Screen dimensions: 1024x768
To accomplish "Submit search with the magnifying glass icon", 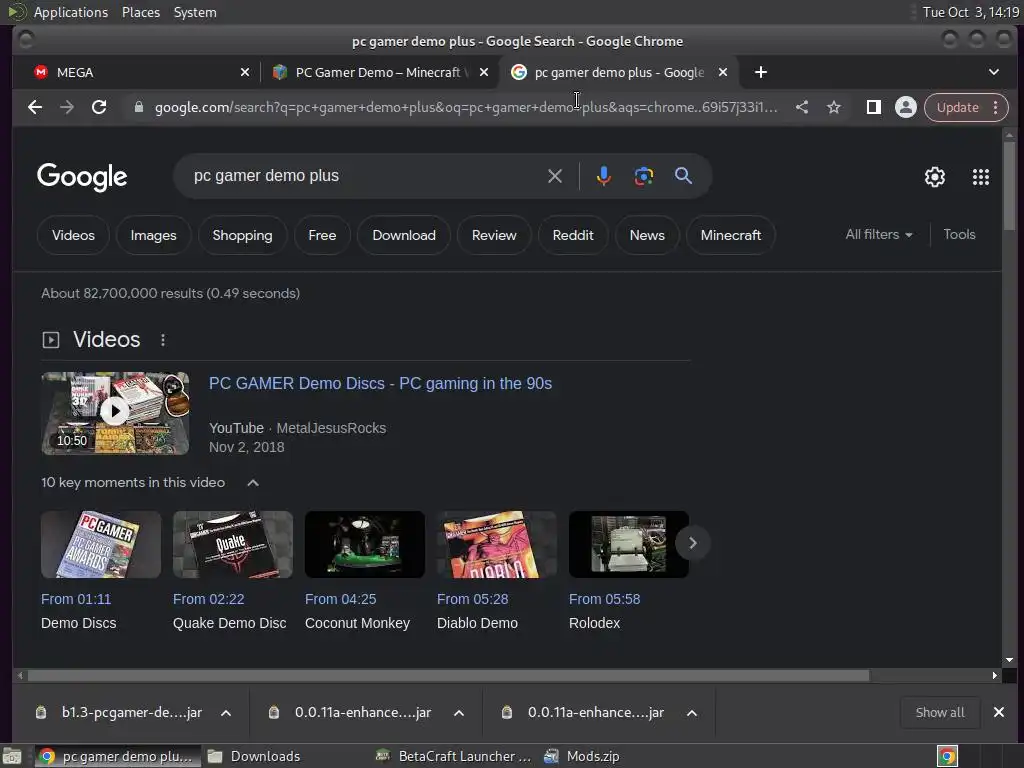I will [683, 176].
